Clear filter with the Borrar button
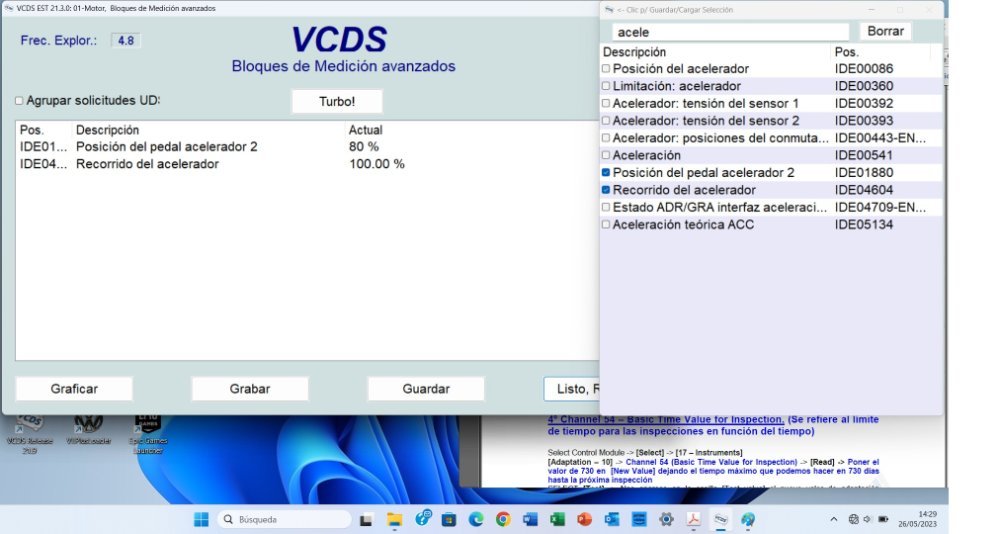Screen dimensions: 1000x534 [x=885, y=31]
